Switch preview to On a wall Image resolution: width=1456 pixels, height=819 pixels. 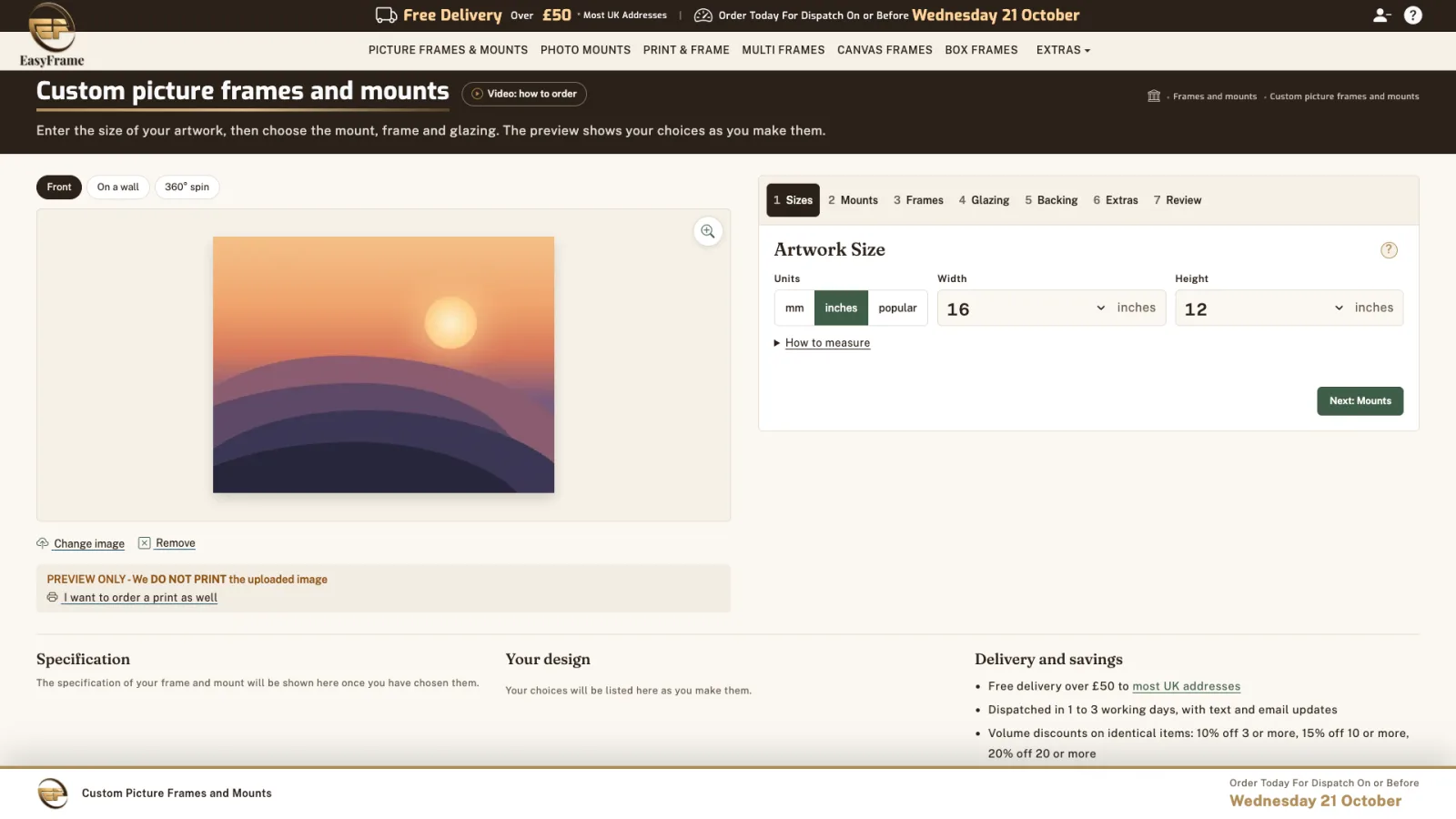(x=118, y=187)
